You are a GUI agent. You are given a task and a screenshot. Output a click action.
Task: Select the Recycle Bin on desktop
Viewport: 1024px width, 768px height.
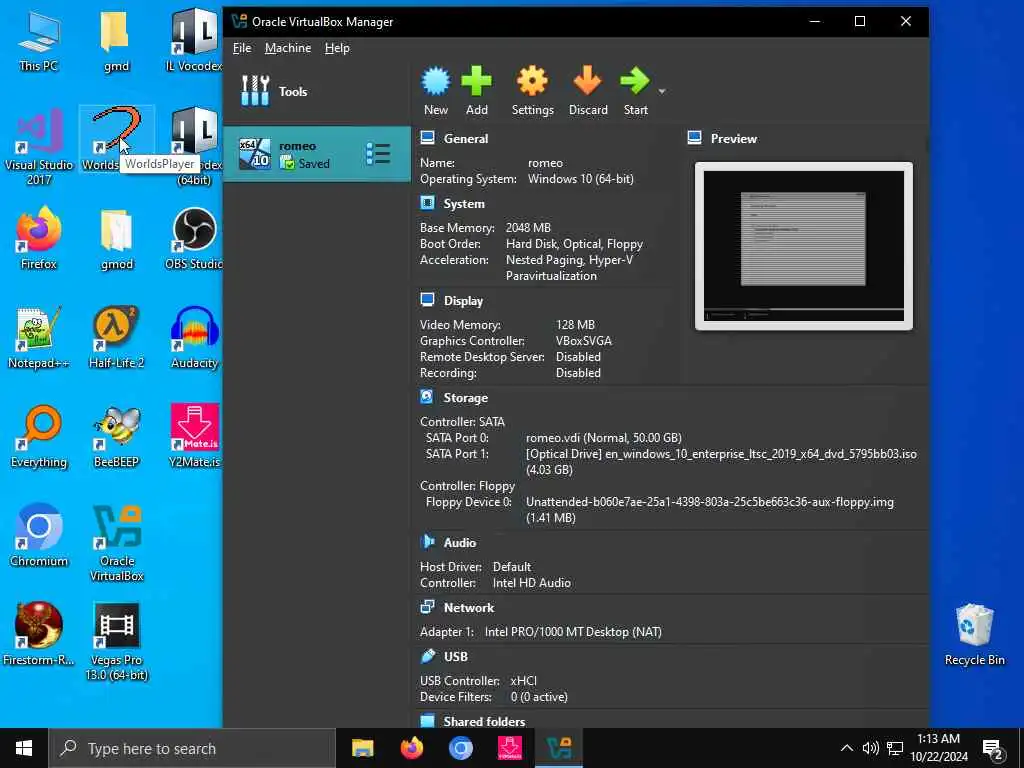click(974, 635)
